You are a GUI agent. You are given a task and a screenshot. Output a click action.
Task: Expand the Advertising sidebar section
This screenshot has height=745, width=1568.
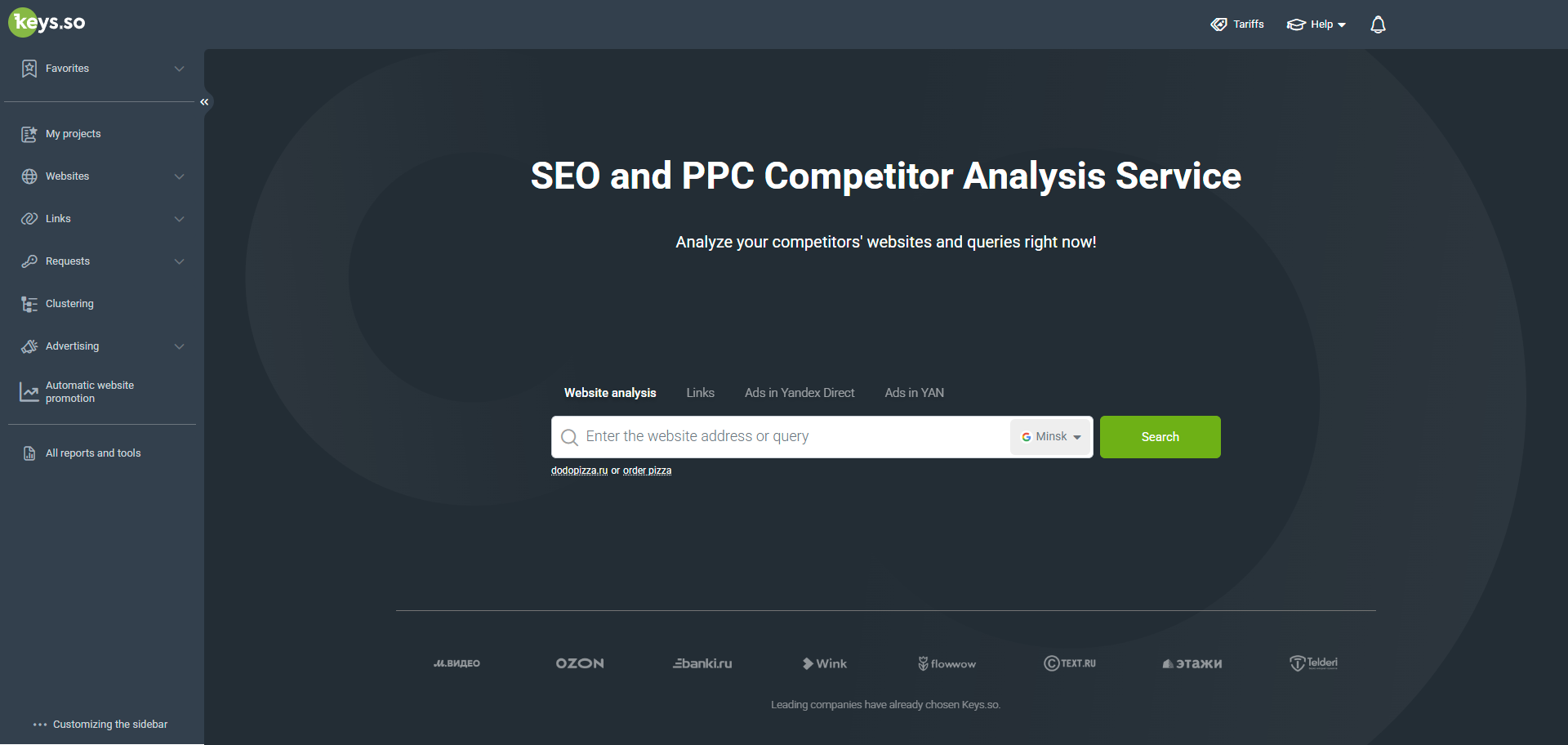[179, 346]
